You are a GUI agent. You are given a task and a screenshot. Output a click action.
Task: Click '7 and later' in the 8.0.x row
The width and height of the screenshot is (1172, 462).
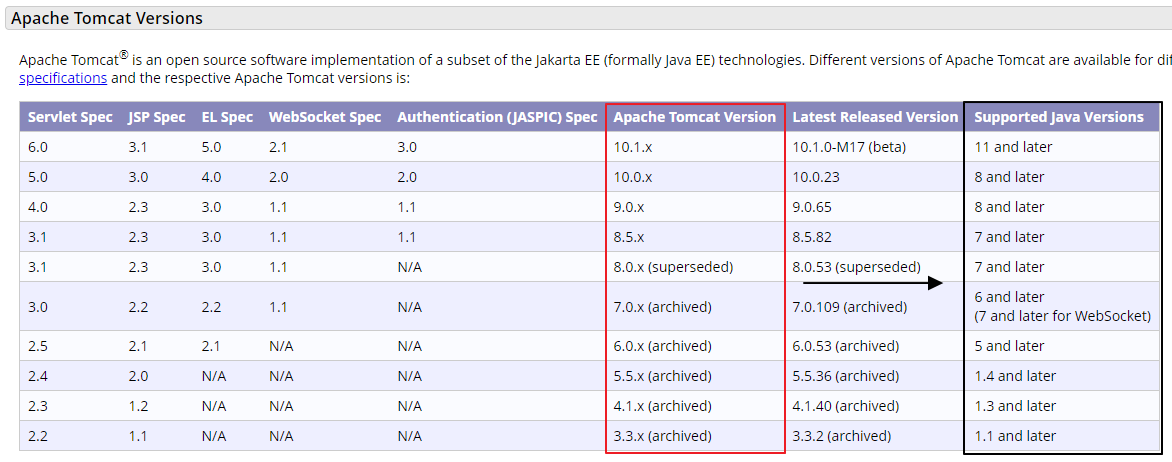pyautogui.click(x=1009, y=267)
